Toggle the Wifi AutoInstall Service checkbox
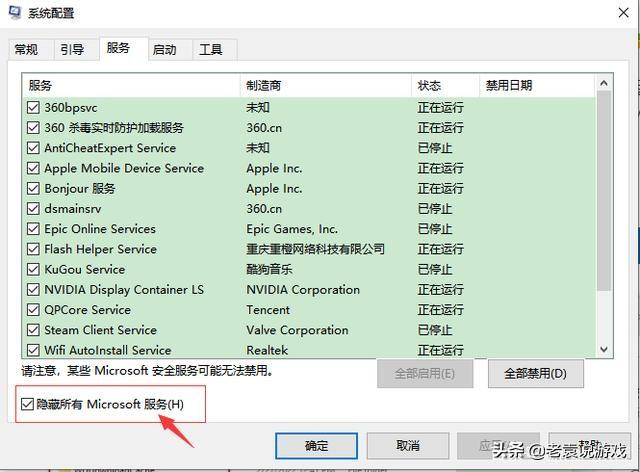This screenshot has width=640, height=472. (x=33, y=350)
